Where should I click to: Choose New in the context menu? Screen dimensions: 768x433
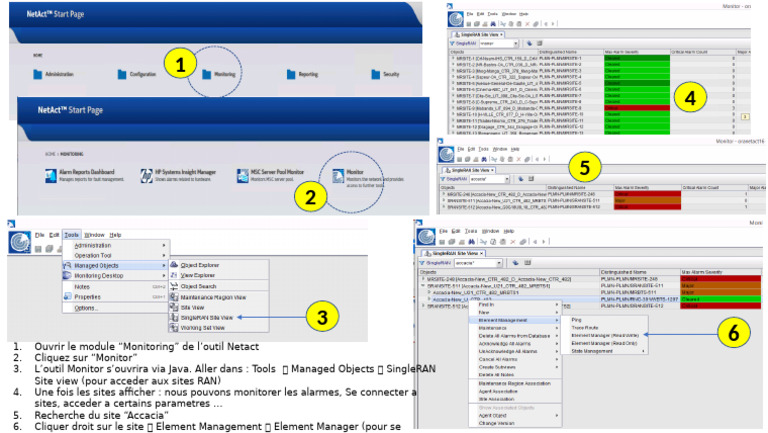click(515, 312)
